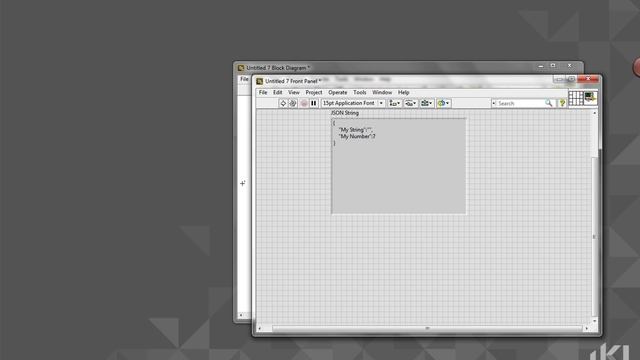Click the "My Number" line of text
The height and width of the screenshot is (360, 640).
click(x=357, y=137)
